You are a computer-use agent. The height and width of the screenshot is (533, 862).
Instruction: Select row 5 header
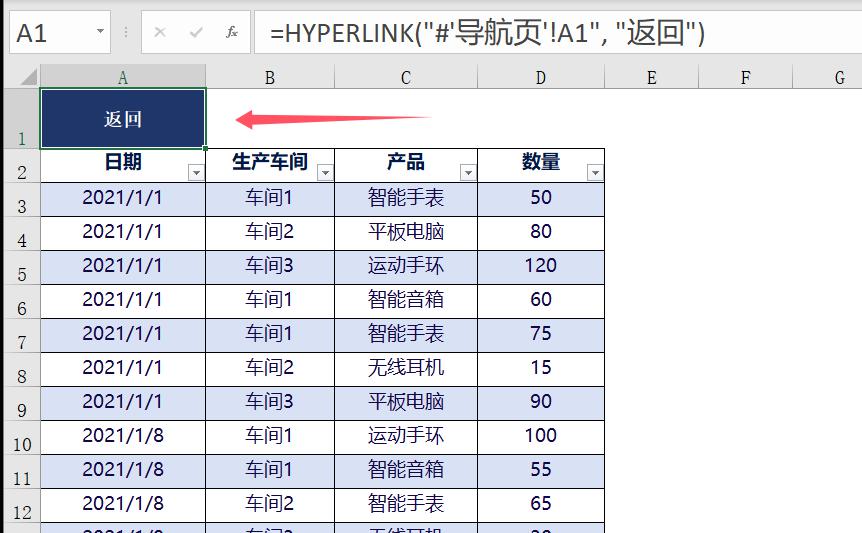[22, 268]
